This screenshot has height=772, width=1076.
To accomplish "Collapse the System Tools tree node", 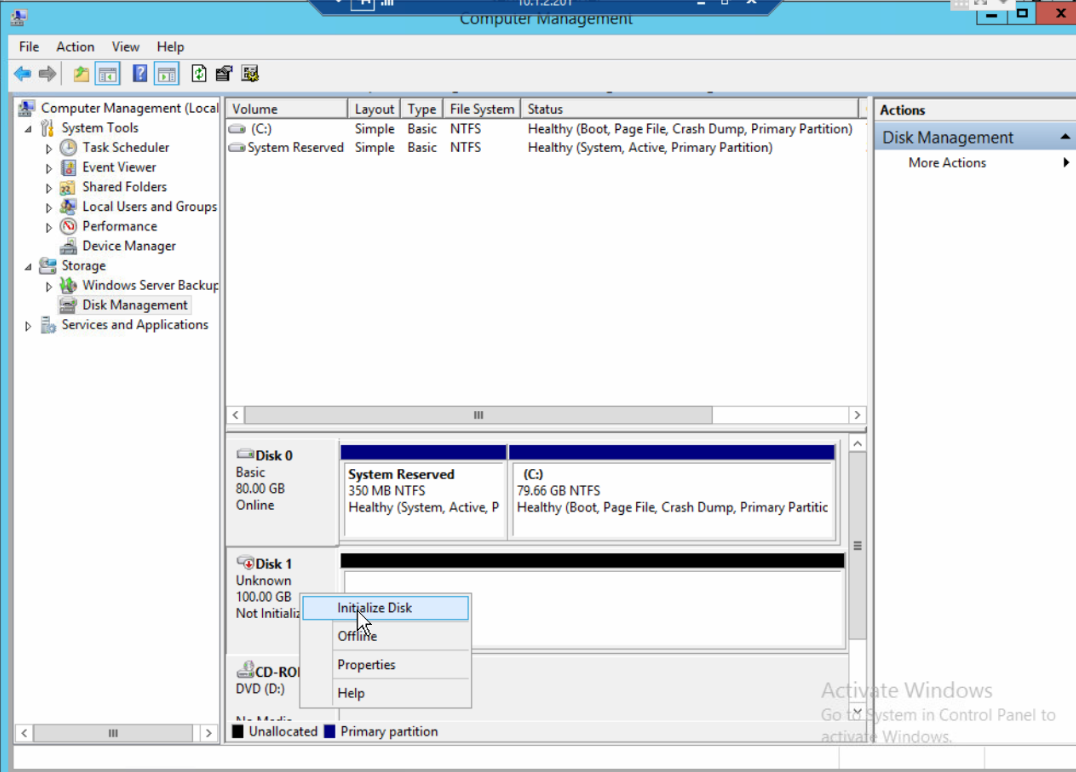I will pos(28,129).
